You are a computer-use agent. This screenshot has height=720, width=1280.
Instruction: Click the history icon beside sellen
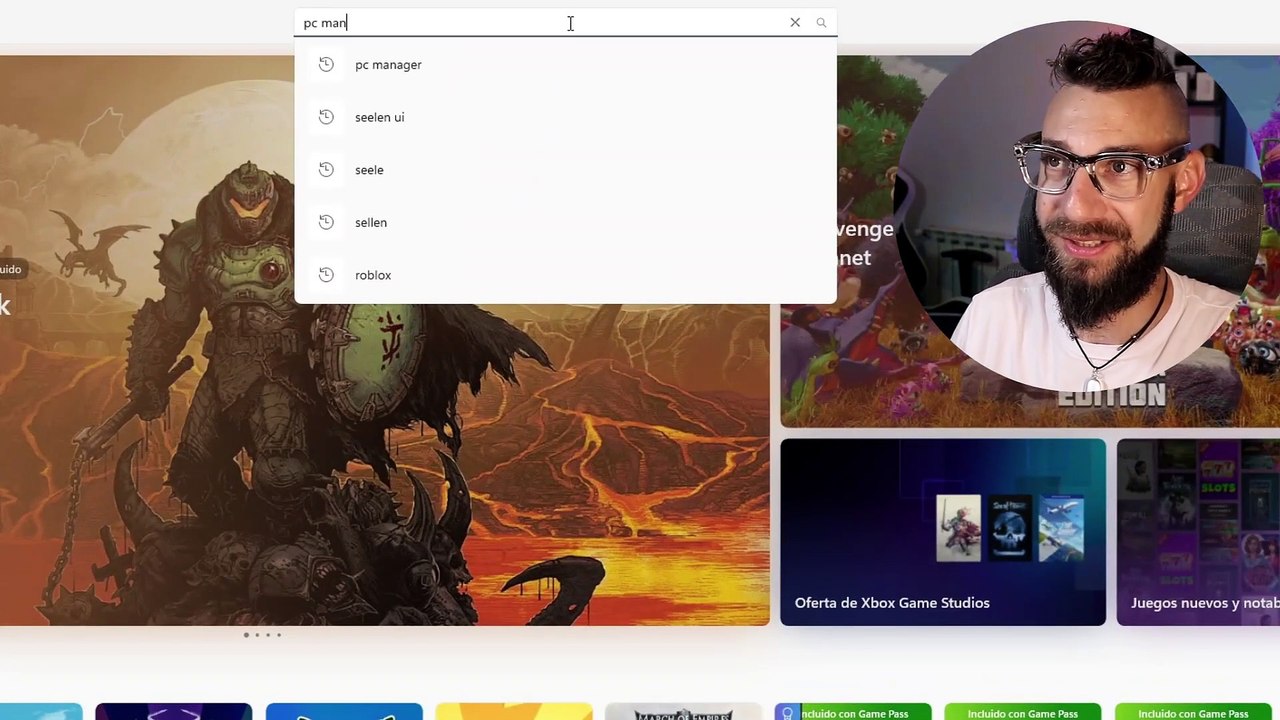pyautogui.click(x=326, y=222)
